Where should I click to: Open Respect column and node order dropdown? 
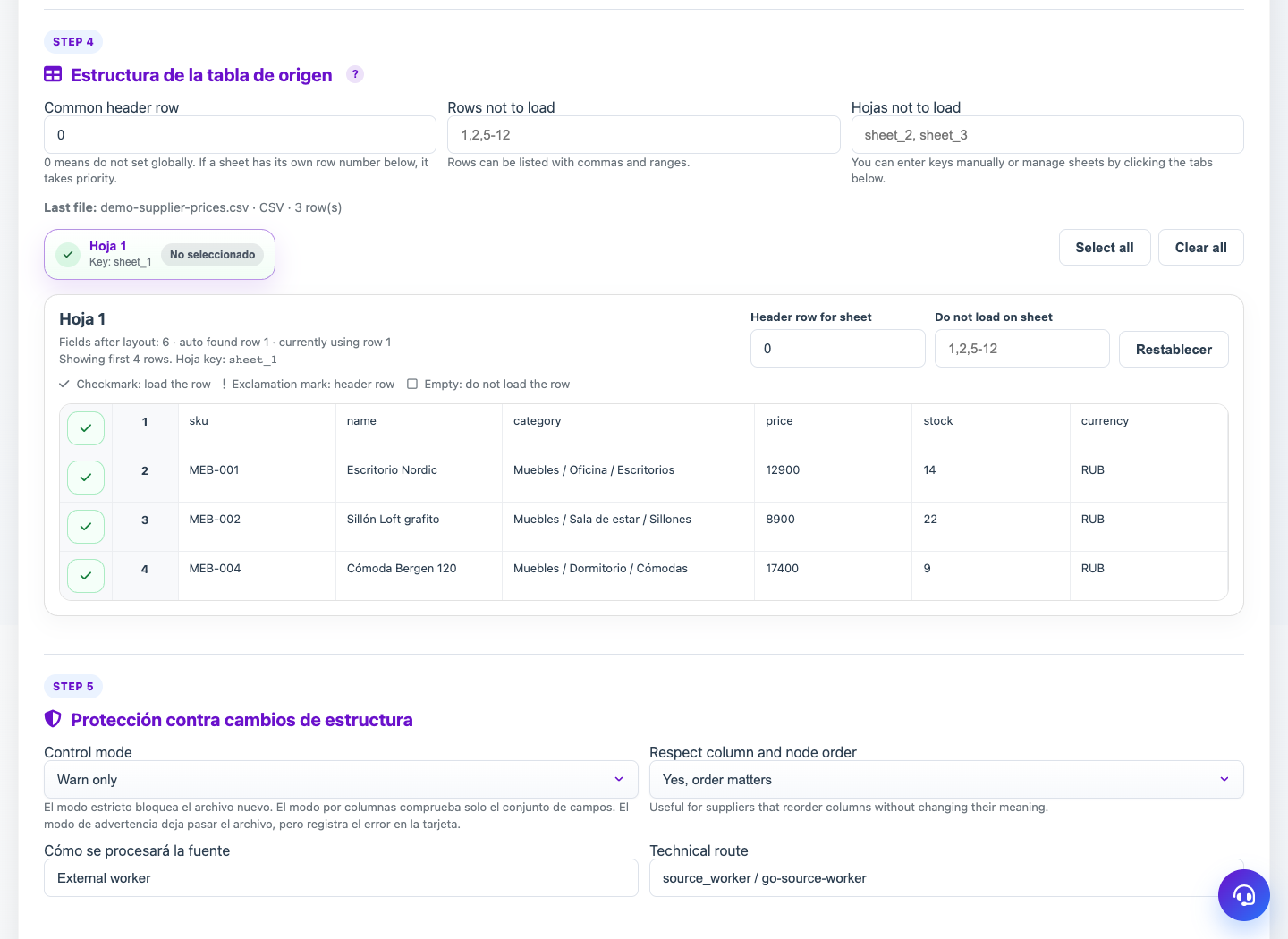coord(946,780)
